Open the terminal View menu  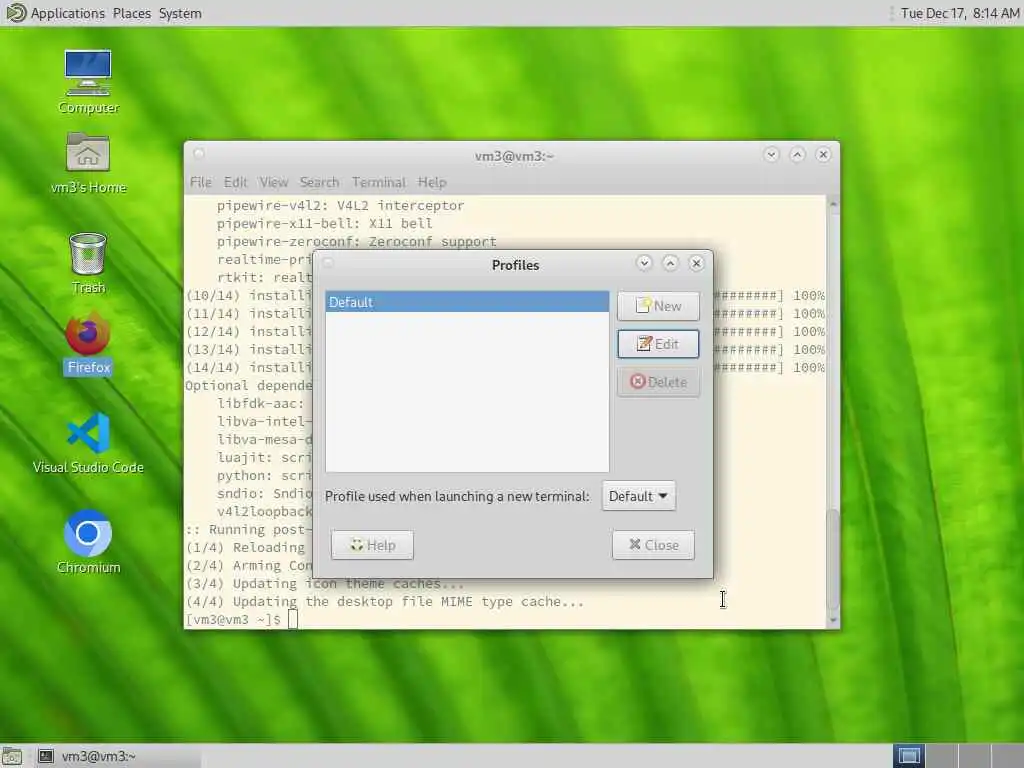pos(273,182)
